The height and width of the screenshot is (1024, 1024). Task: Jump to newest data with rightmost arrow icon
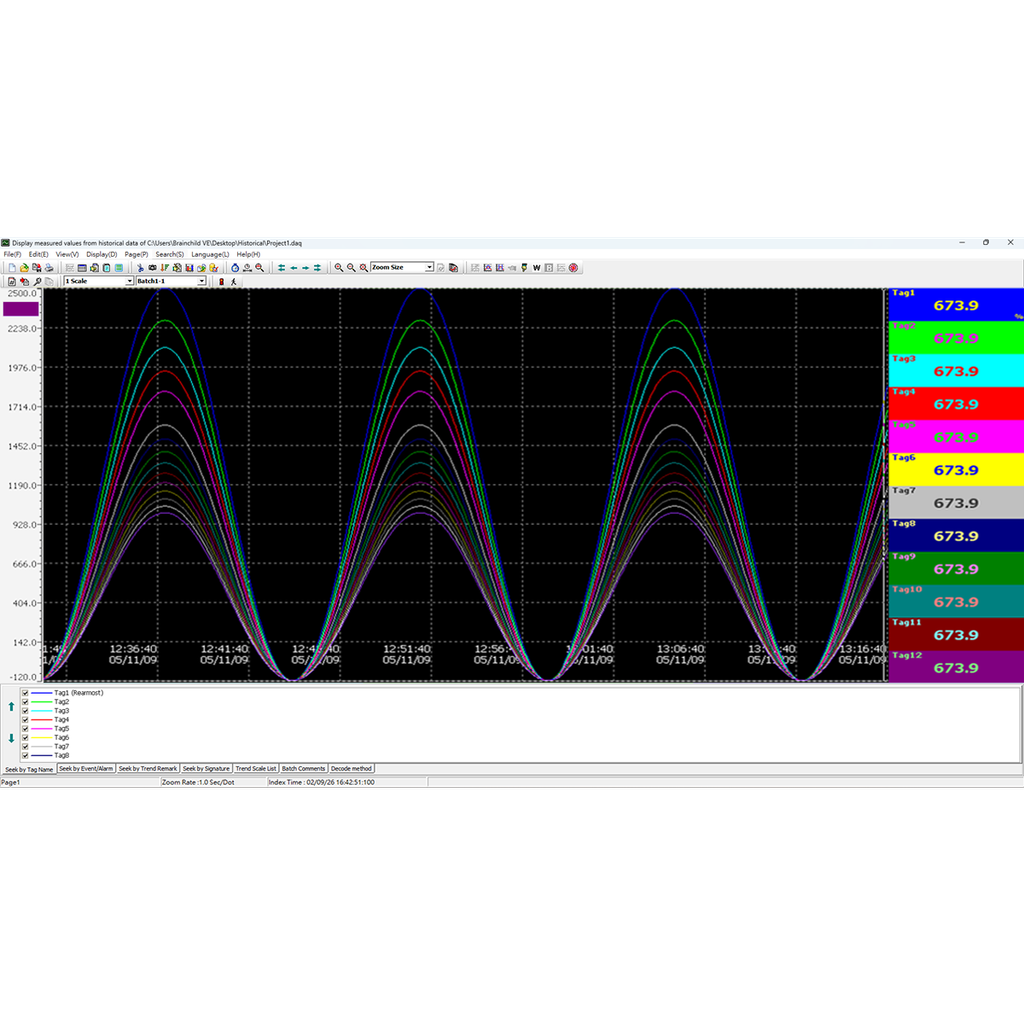(318, 267)
